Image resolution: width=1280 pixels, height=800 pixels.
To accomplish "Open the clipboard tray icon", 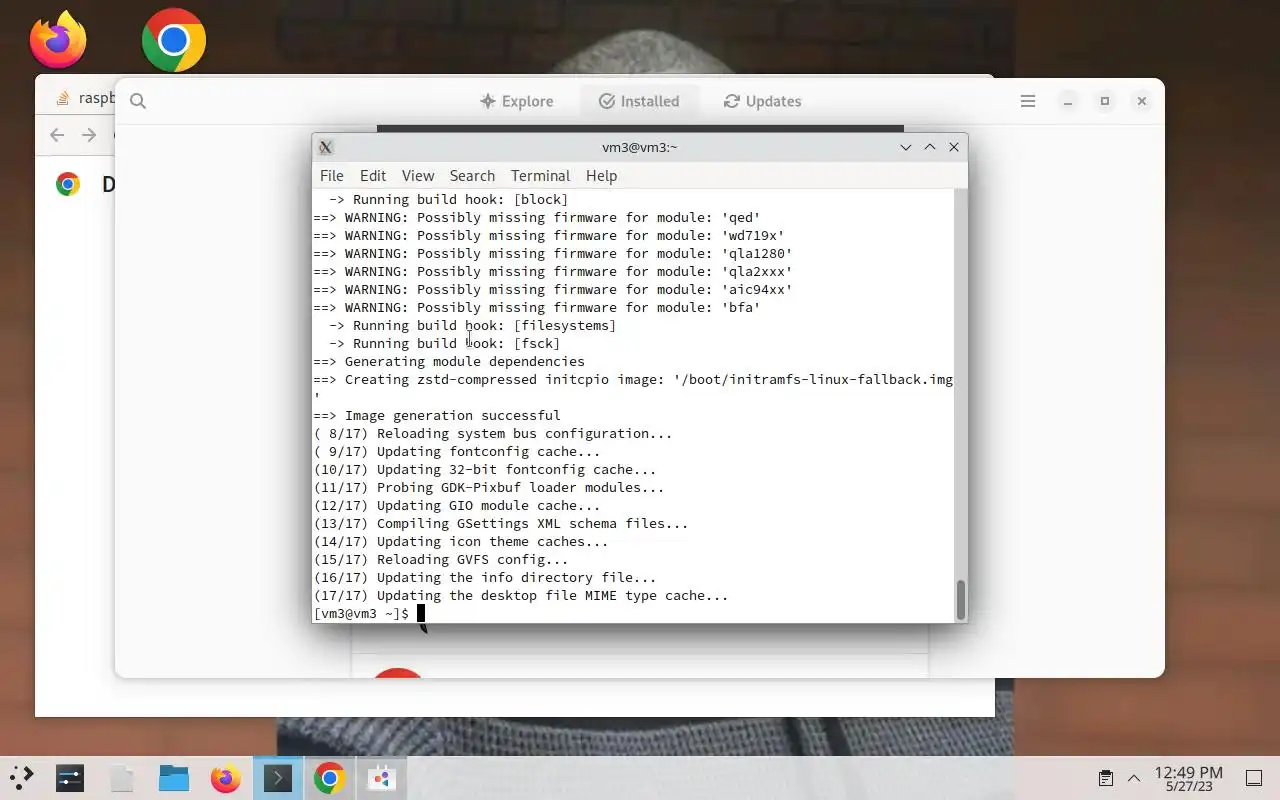I will tap(1106, 778).
